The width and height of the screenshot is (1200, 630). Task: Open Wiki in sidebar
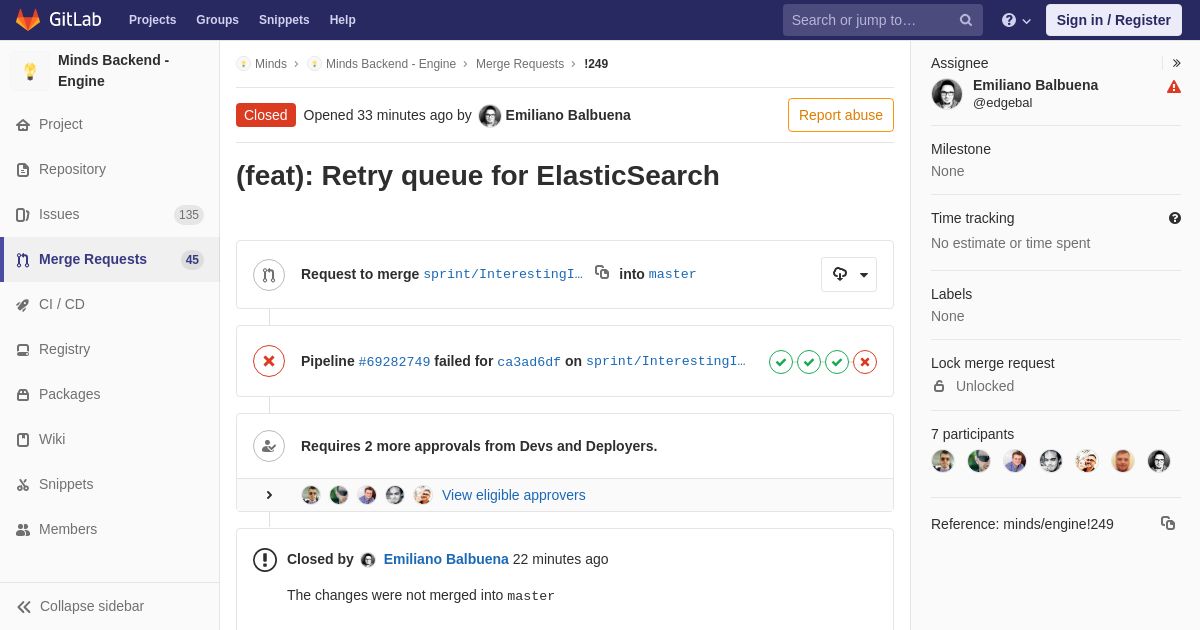pyautogui.click(x=52, y=439)
